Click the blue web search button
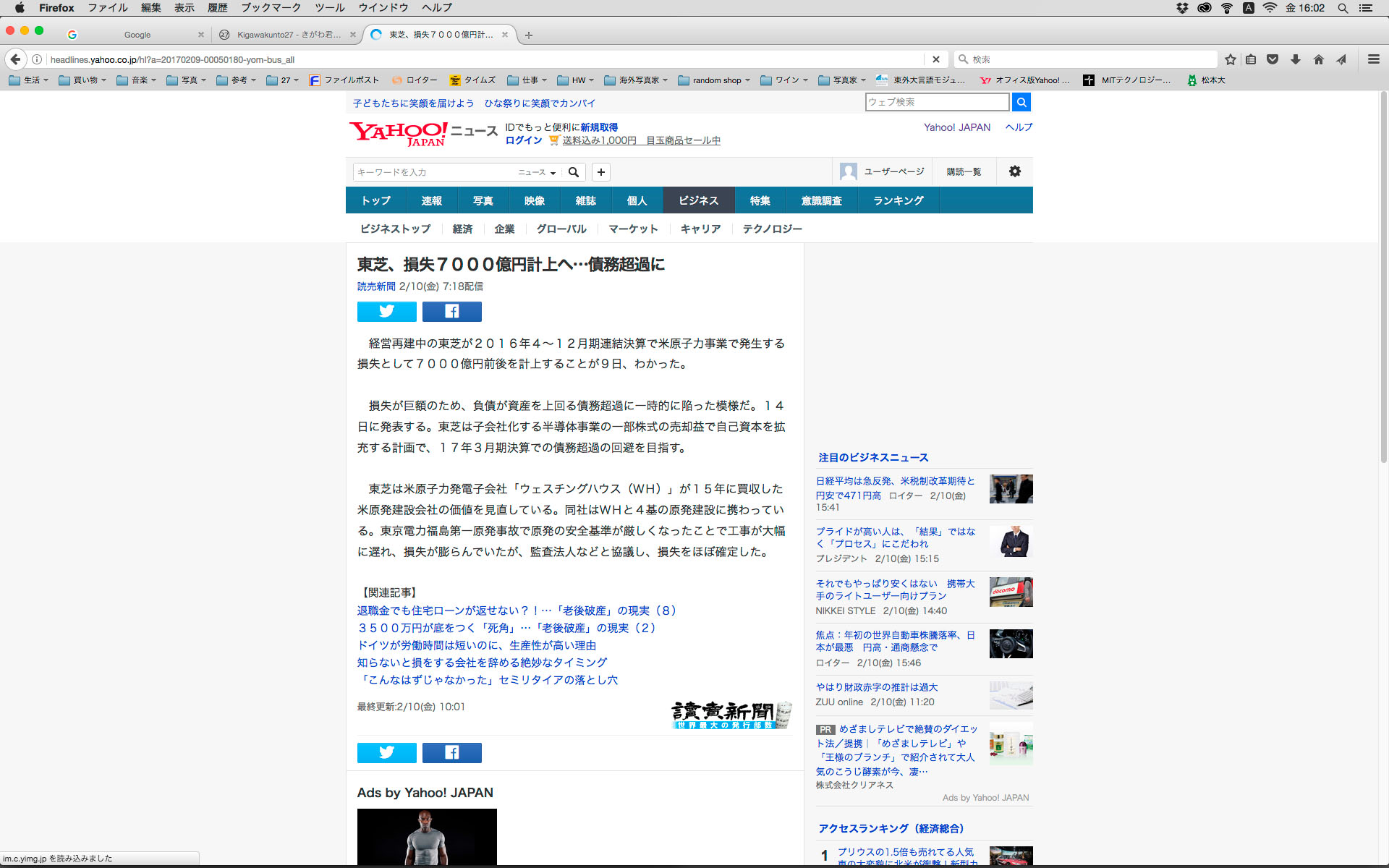The width and height of the screenshot is (1389, 868). pyautogui.click(x=1021, y=102)
